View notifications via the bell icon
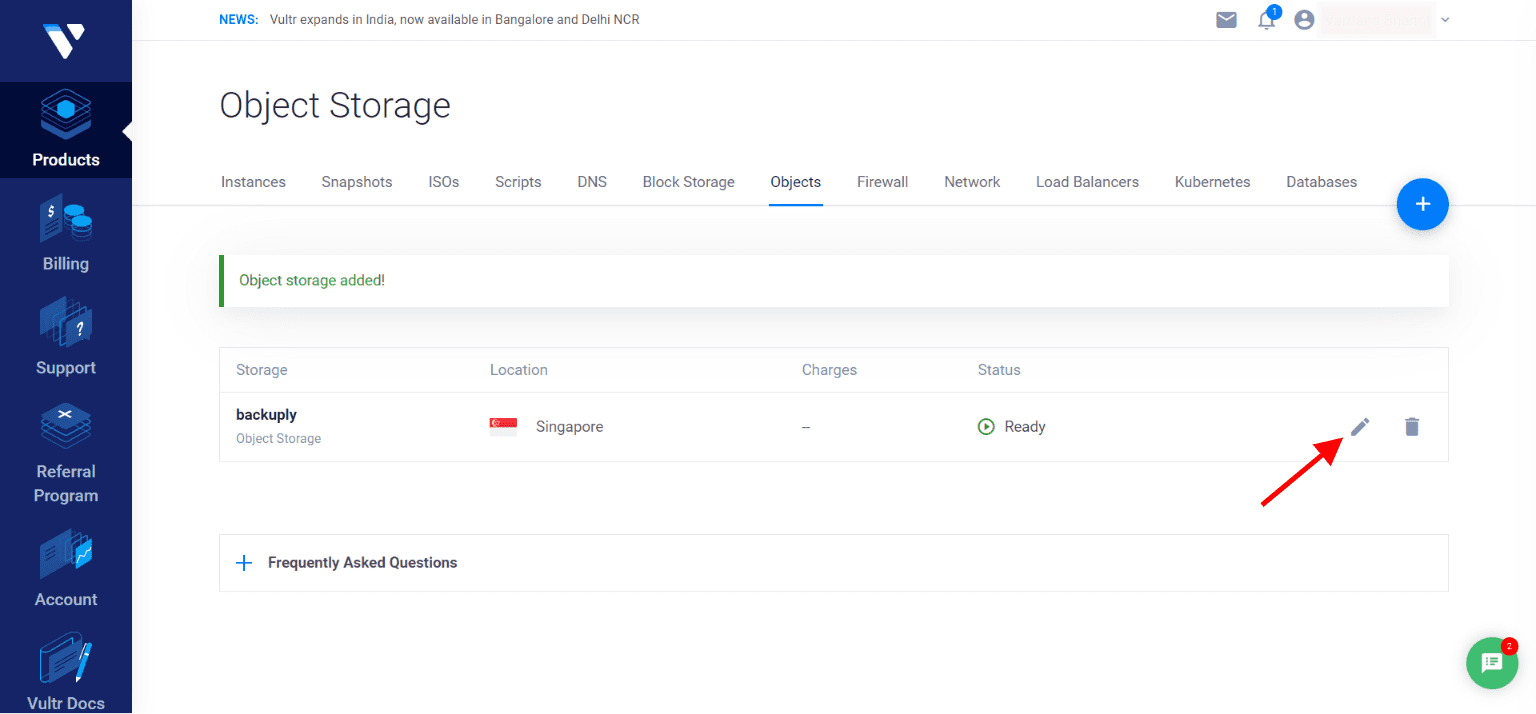 tap(1266, 19)
